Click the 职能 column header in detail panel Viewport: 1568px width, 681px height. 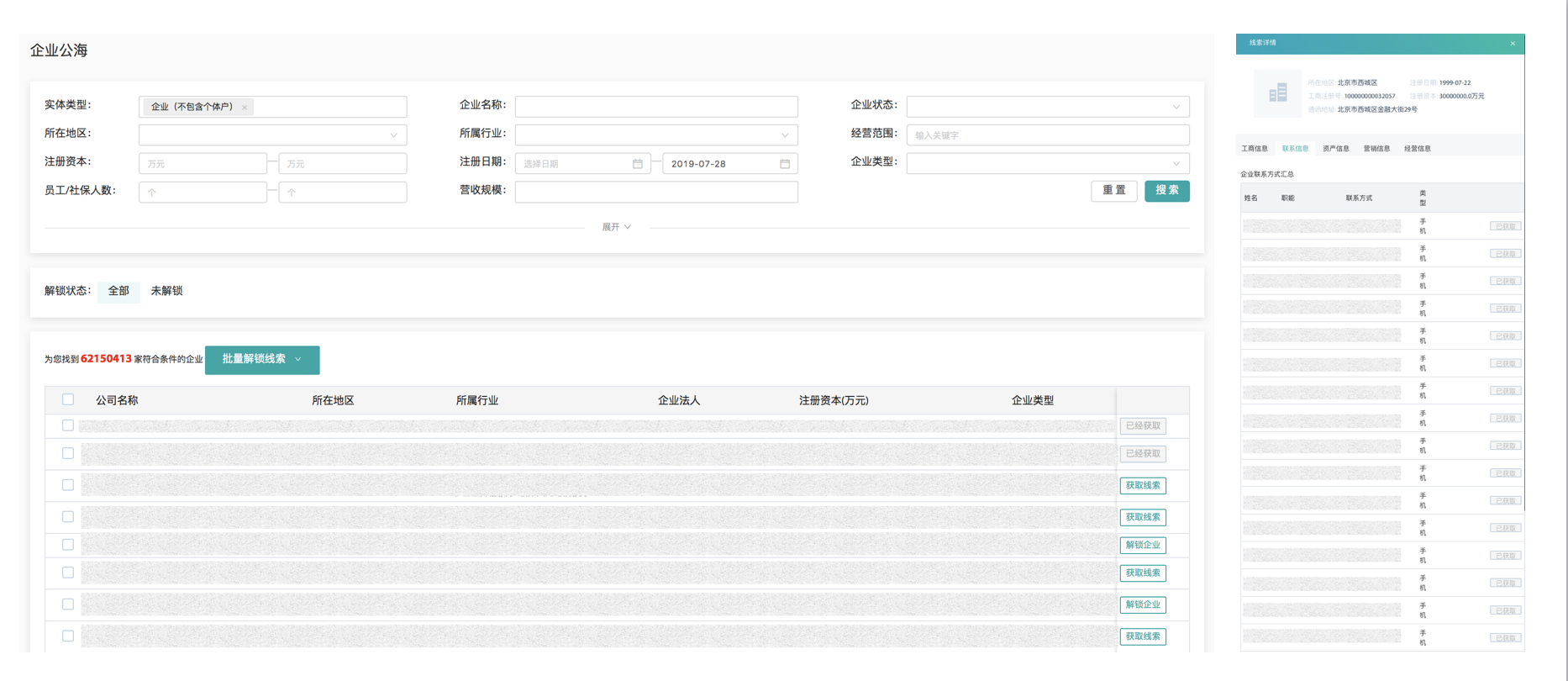pos(1288,198)
